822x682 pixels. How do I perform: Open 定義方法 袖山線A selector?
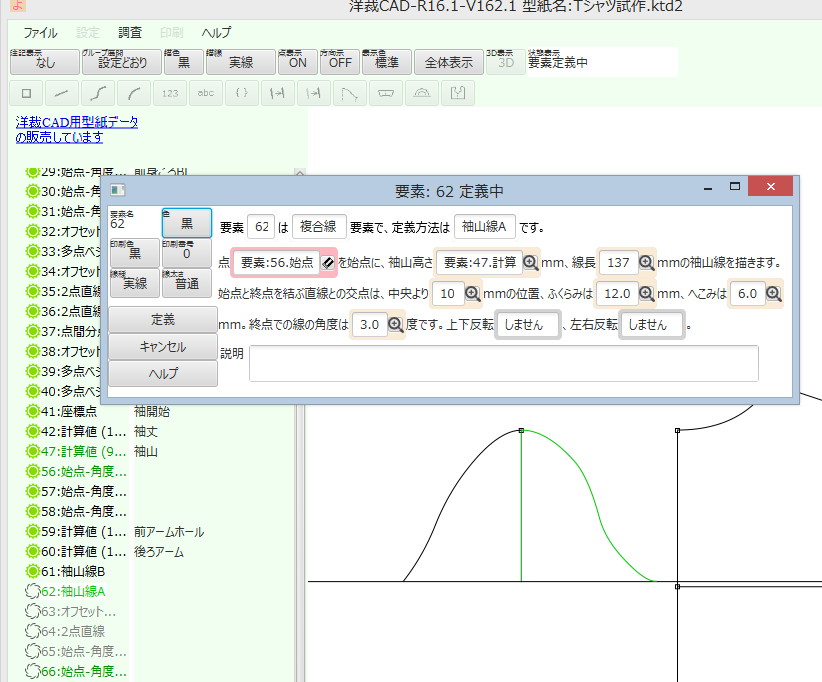[x=484, y=227]
